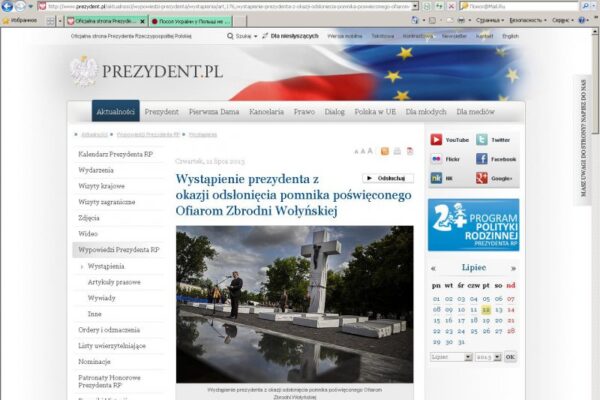Switch to the Oficjalna strona Prezydenta tab
Image resolution: width=600 pixels, height=400 pixels.
[x=106, y=21]
